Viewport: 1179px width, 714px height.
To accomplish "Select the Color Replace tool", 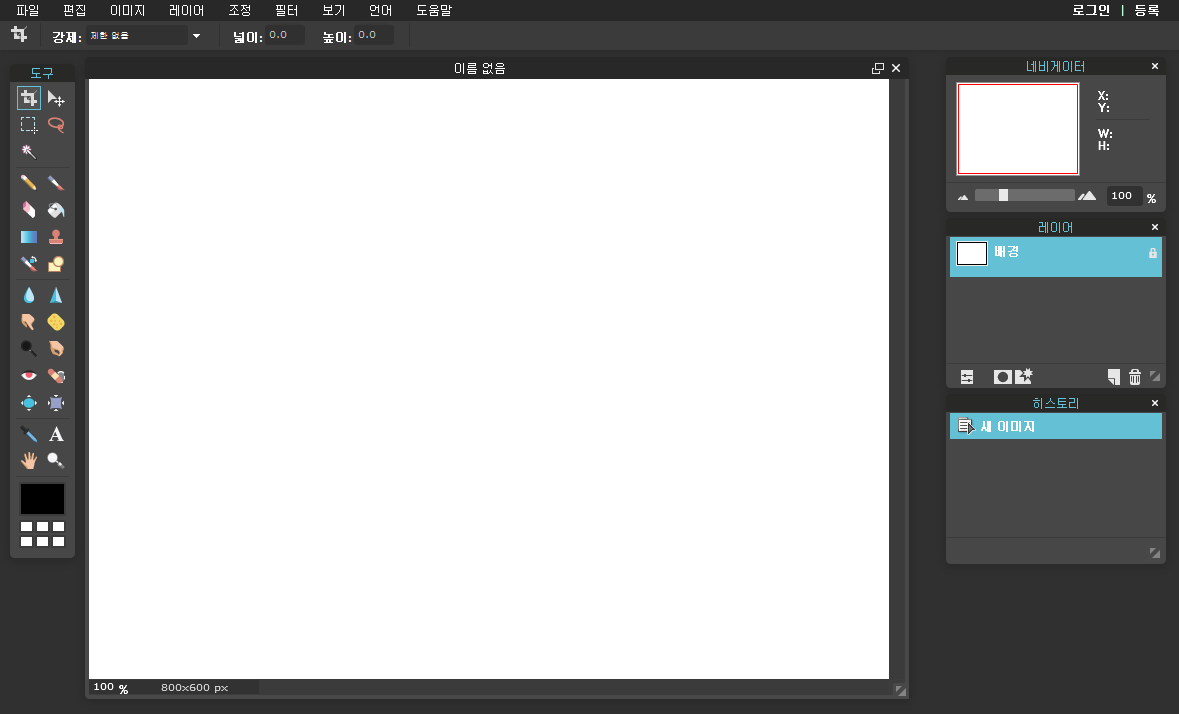I will click(x=29, y=264).
